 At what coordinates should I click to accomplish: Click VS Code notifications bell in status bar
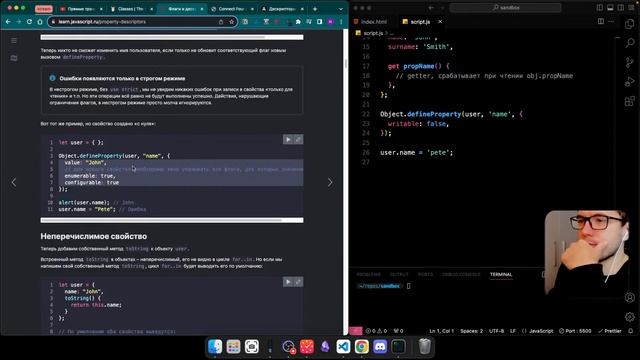pos(631,331)
